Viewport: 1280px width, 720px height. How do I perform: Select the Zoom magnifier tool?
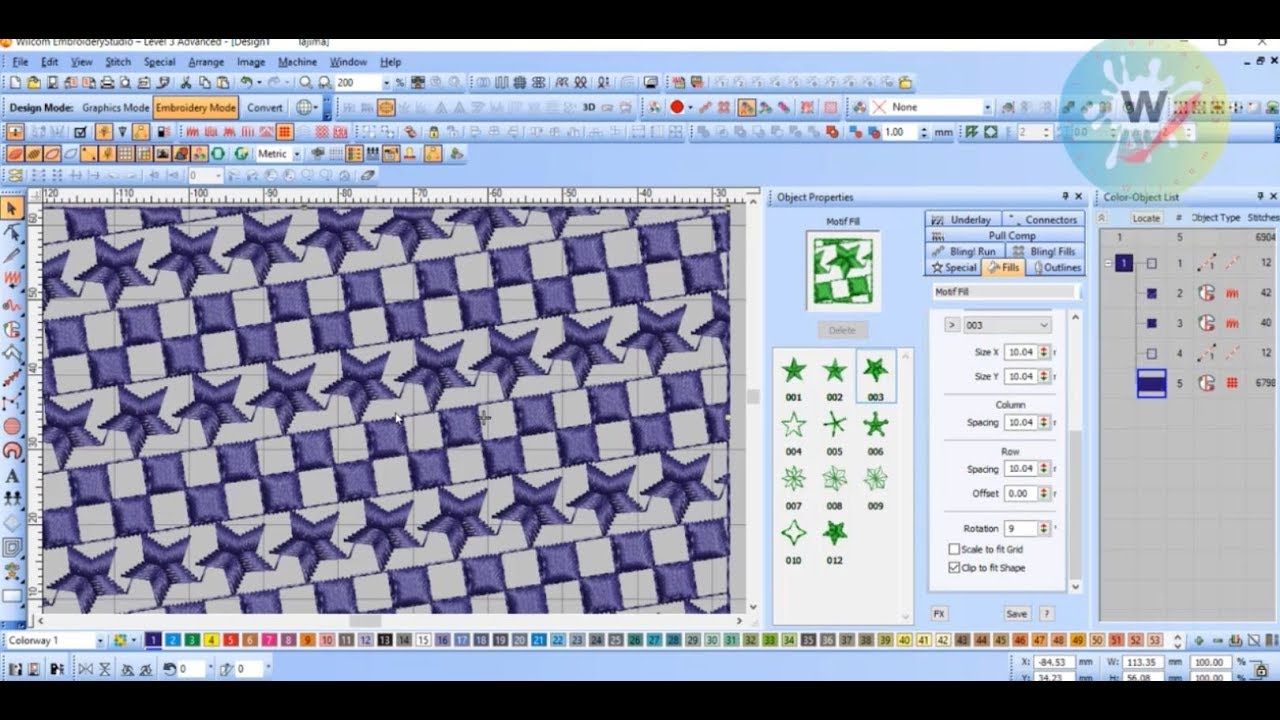(306, 83)
